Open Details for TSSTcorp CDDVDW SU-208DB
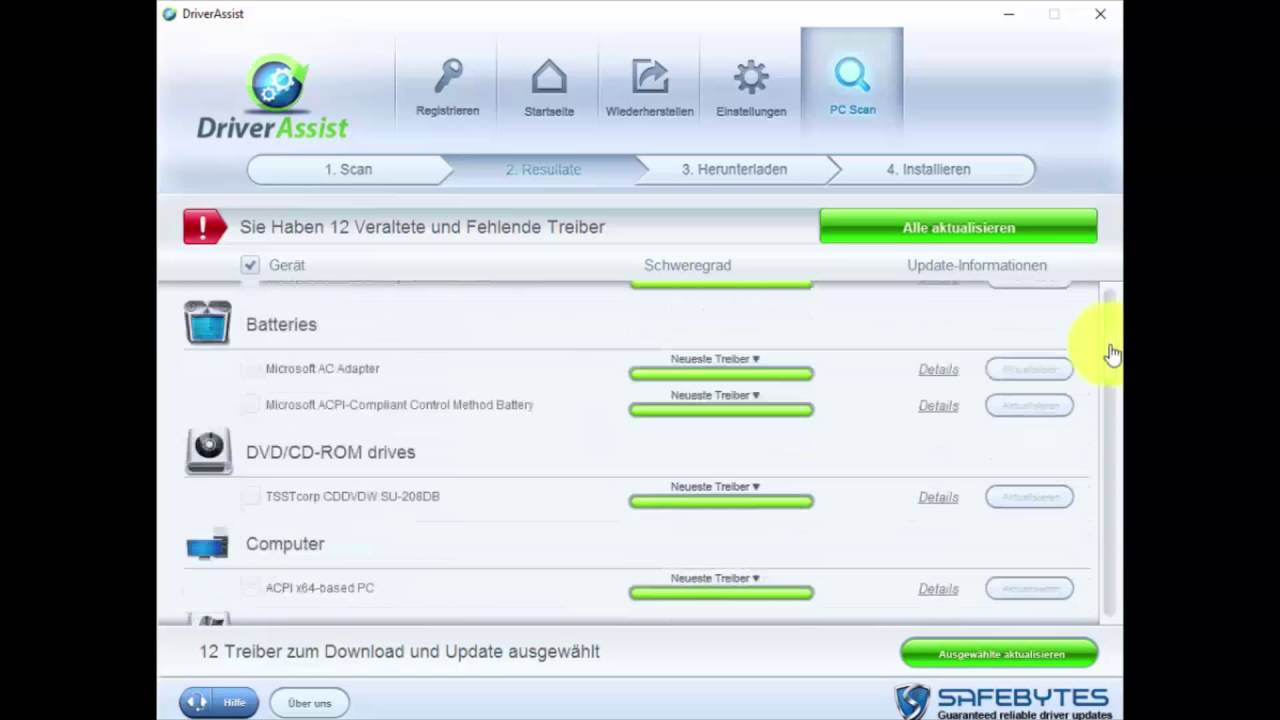Viewport: 1280px width, 720px height. [x=938, y=497]
